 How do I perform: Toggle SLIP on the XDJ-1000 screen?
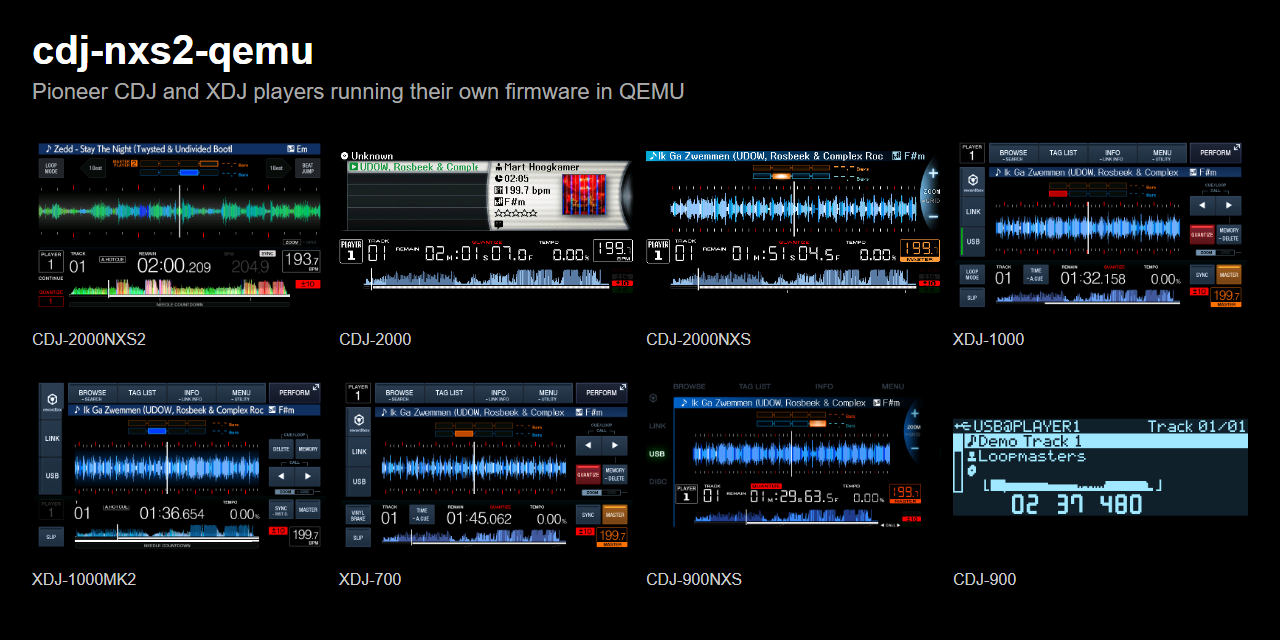click(973, 298)
